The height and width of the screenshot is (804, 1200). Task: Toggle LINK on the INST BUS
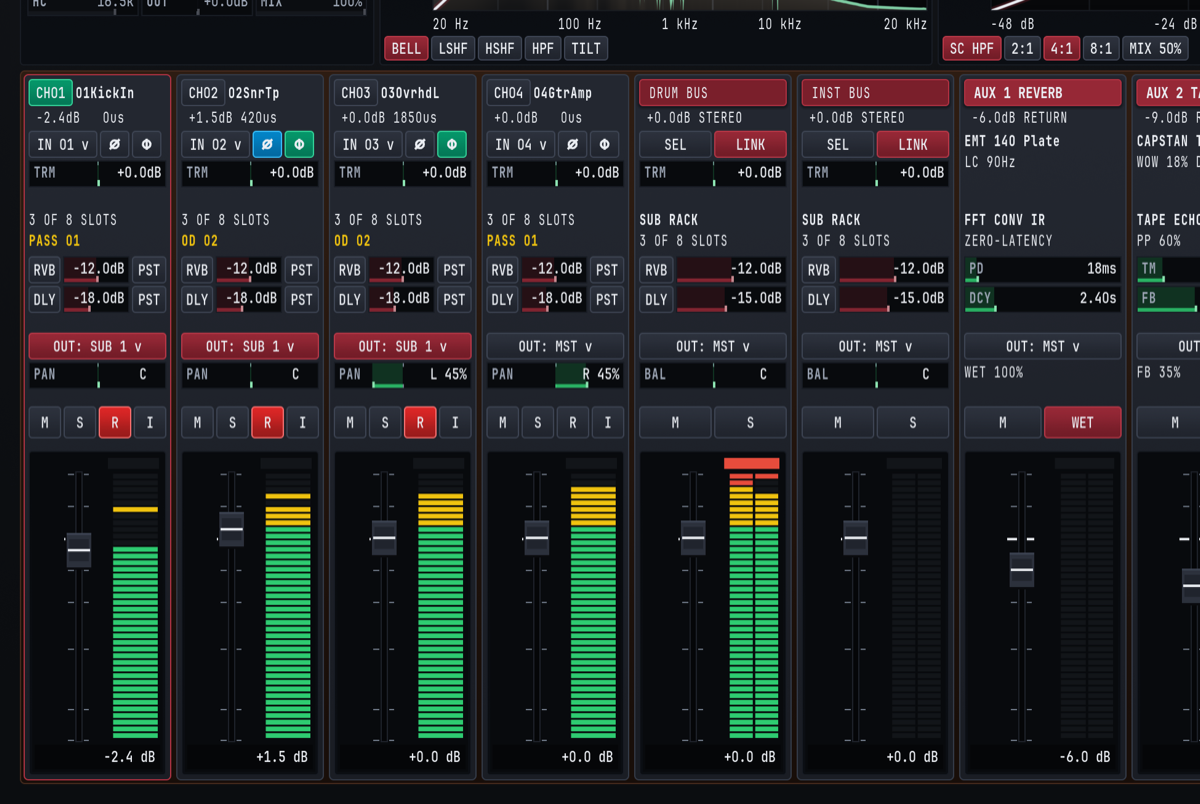point(913,144)
